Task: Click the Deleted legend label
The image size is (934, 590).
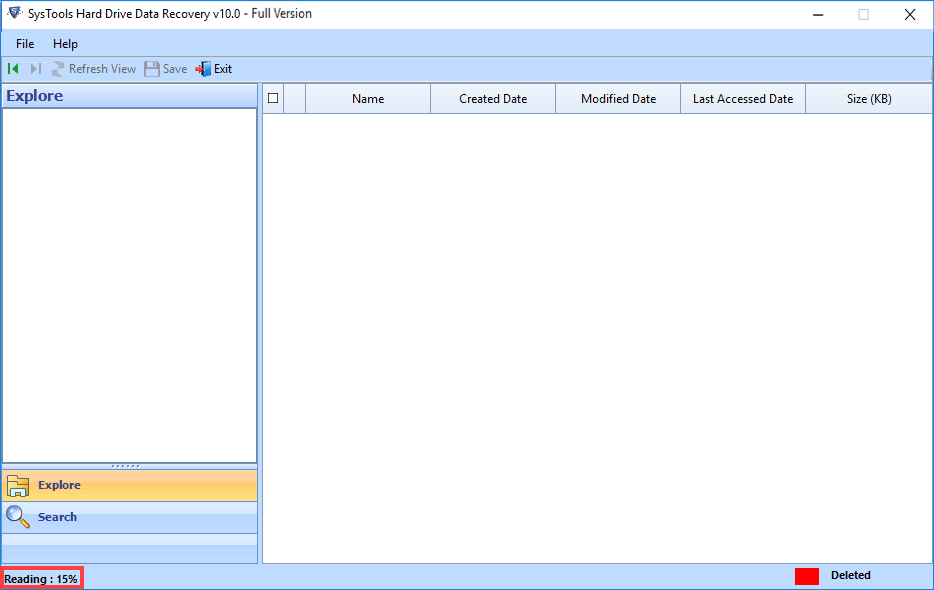Action: pyautogui.click(x=851, y=575)
